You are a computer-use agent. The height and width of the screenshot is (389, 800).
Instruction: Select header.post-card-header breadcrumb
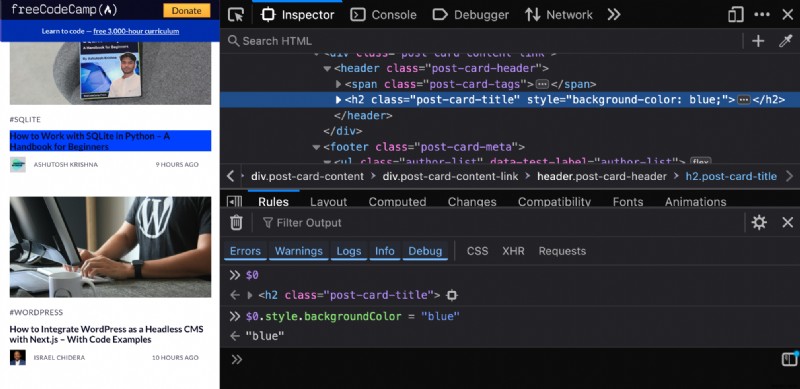click(602, 177)
